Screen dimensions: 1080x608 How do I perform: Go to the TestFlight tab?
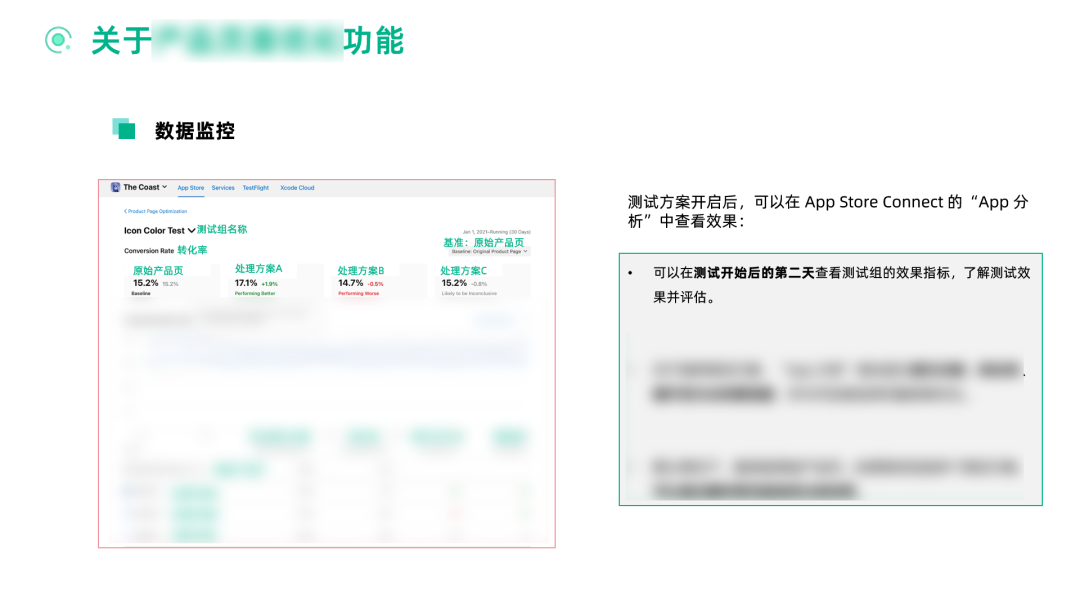(256, 188)
